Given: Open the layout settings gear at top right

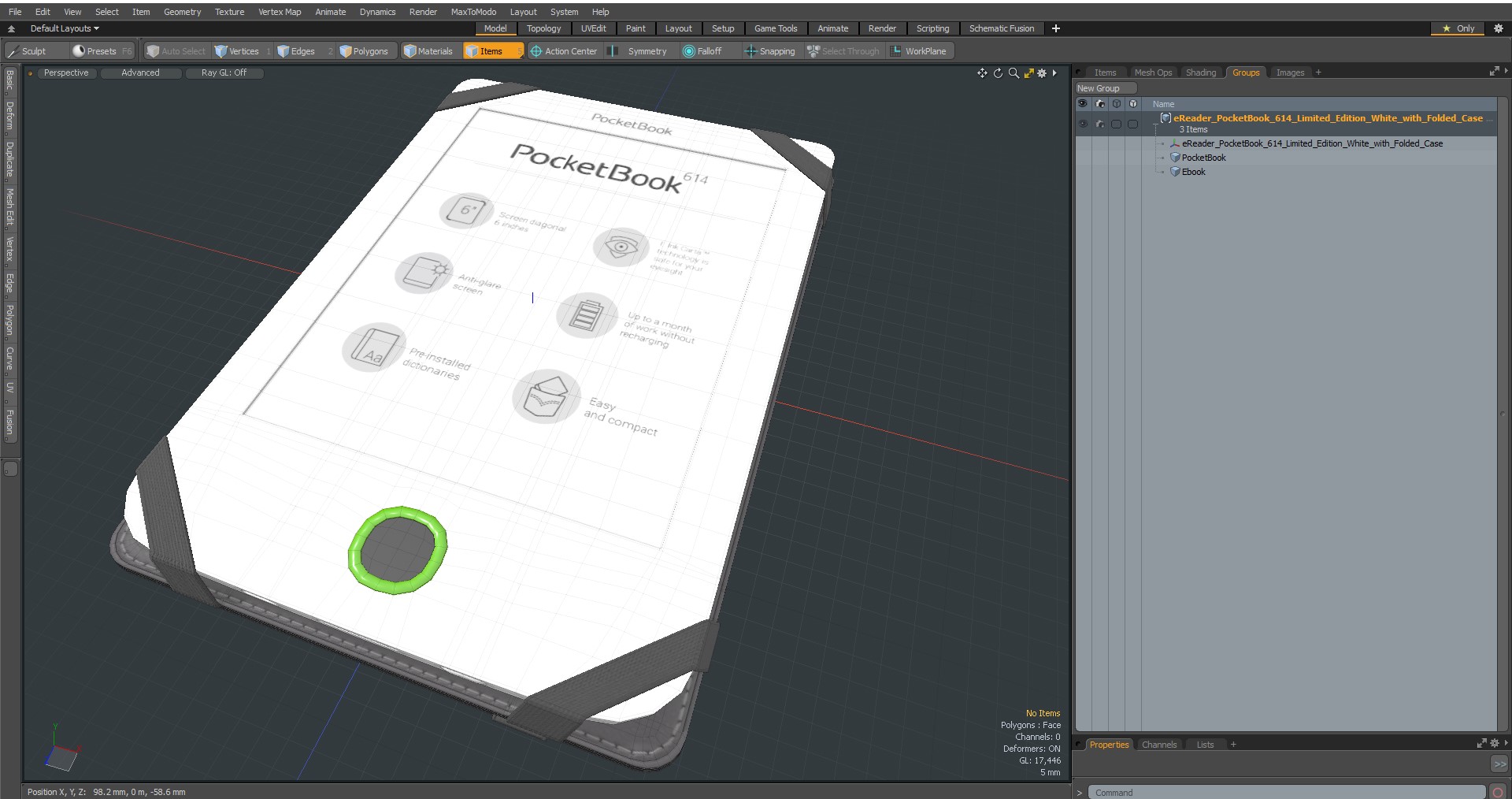Looking at the screenshot, I should click(x=1499, y=28).
